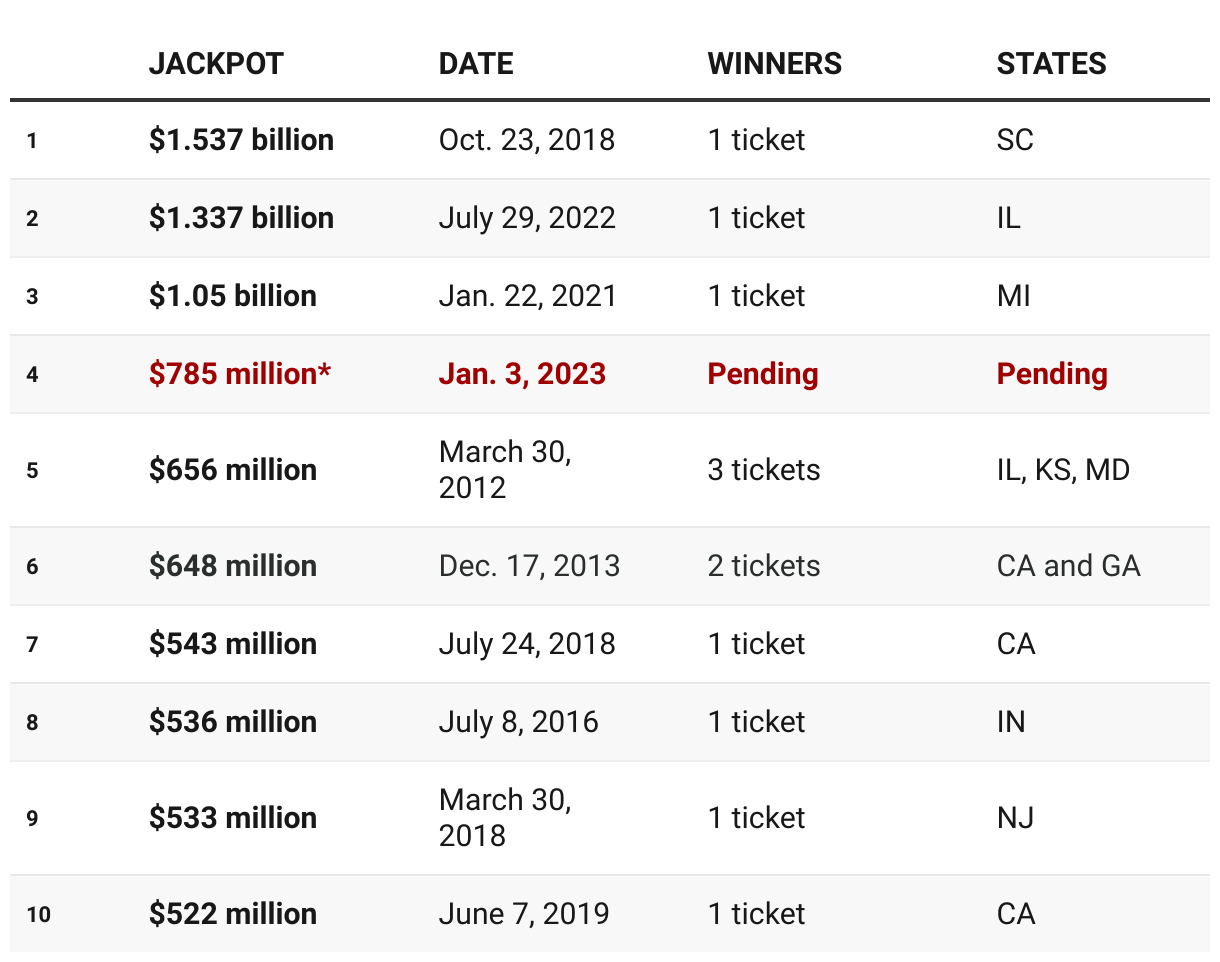Click the $543 million jackpot cell

(232, 644)
